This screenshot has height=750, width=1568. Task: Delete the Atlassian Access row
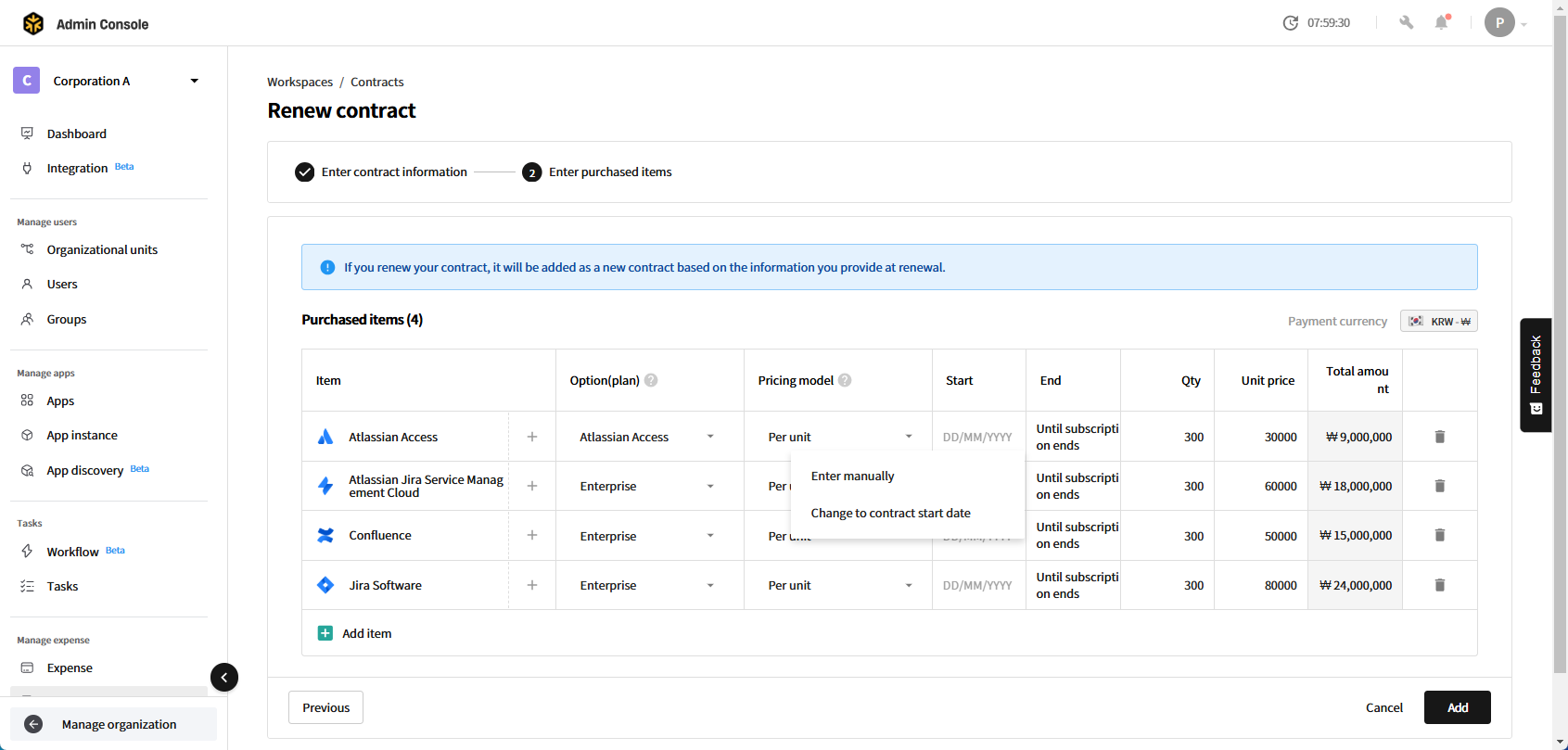tap(1440, 437)
